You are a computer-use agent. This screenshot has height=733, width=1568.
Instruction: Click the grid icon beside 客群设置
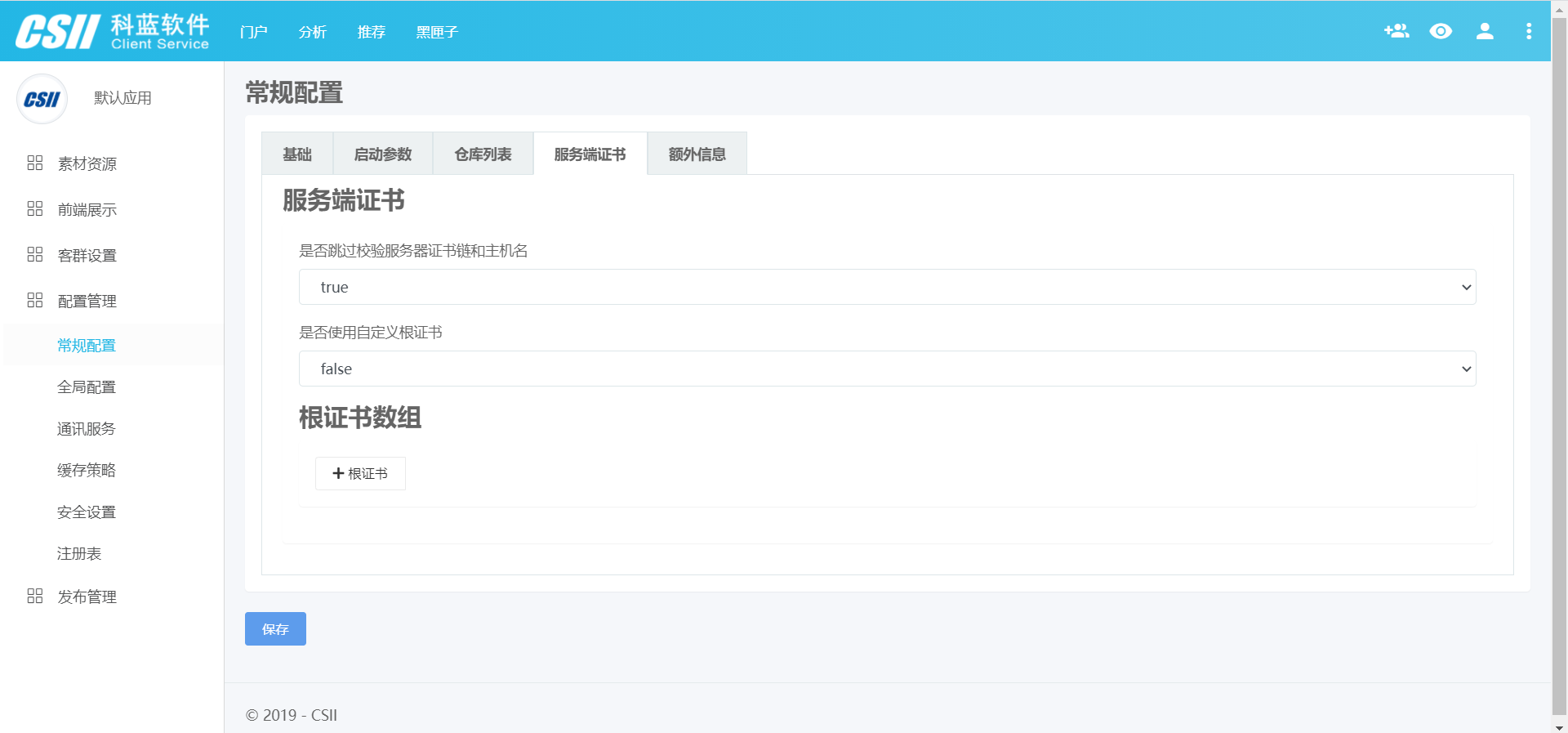click(35, 254)
